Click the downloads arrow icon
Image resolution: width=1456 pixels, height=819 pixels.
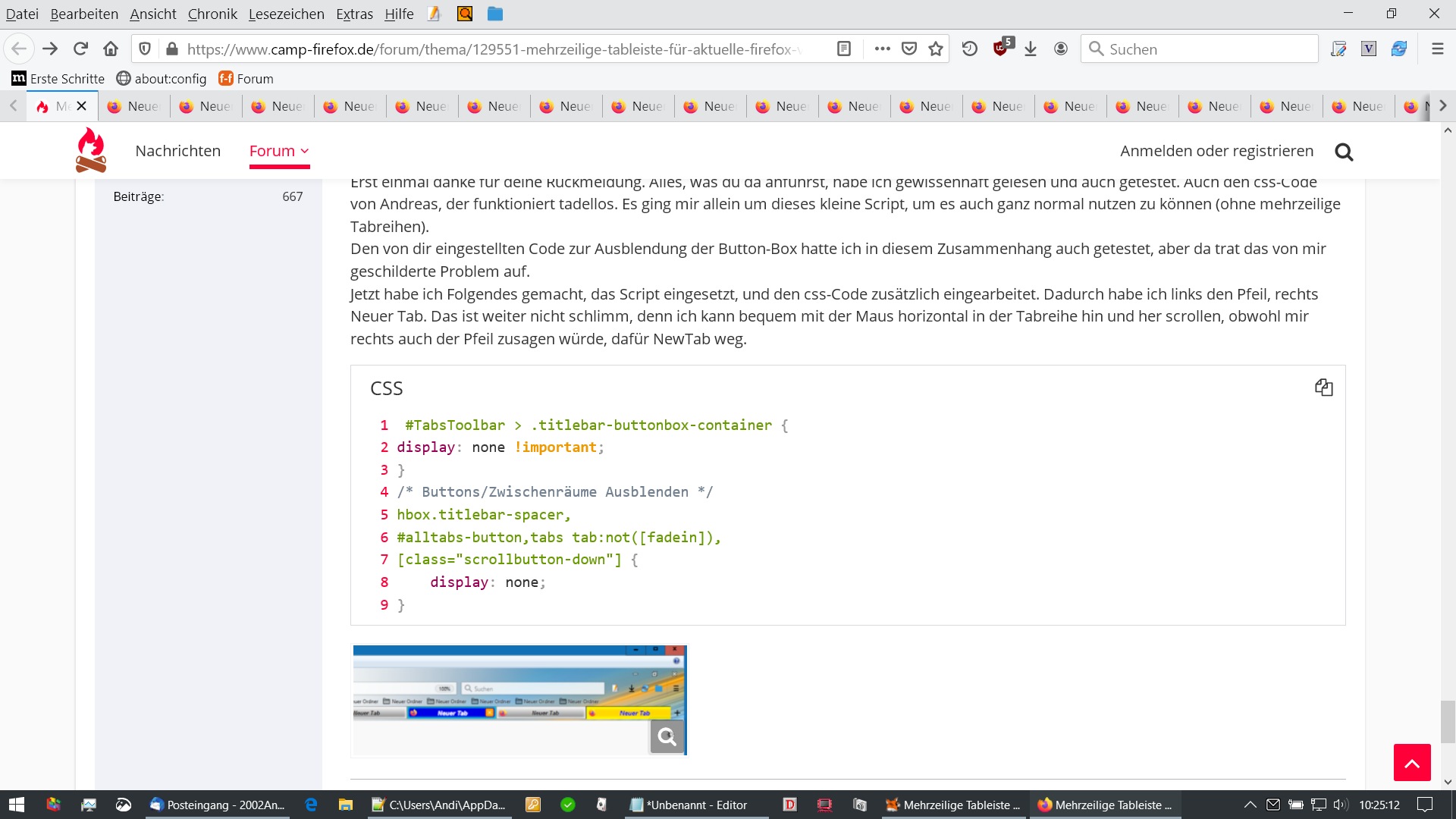coord(1031,49)
